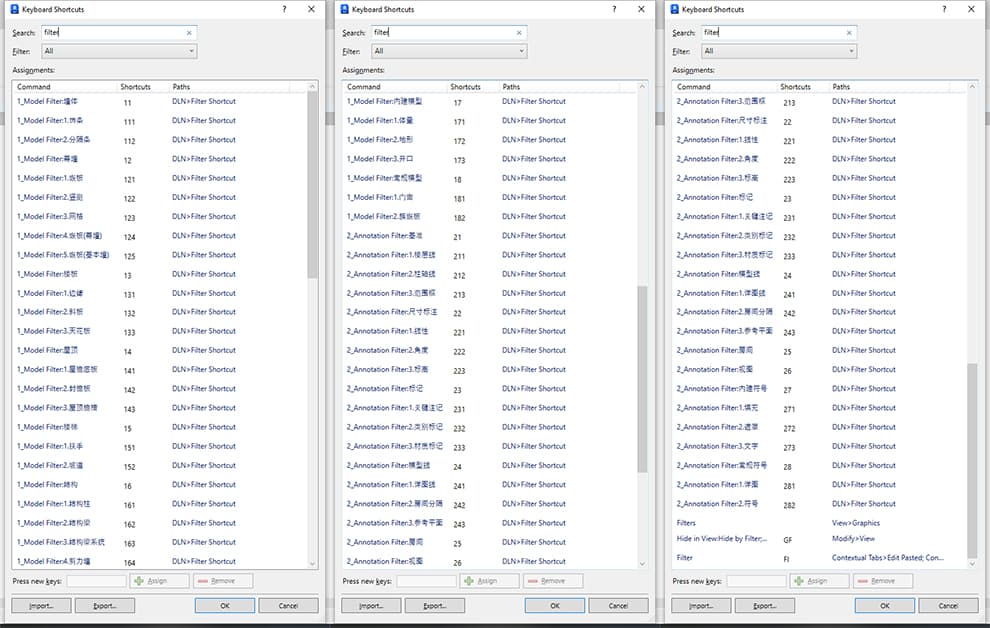This screenshot has height=628, width=990.
Task: Select the 1_Model Filter row with shortcut 15
Action: coord(160,427)
